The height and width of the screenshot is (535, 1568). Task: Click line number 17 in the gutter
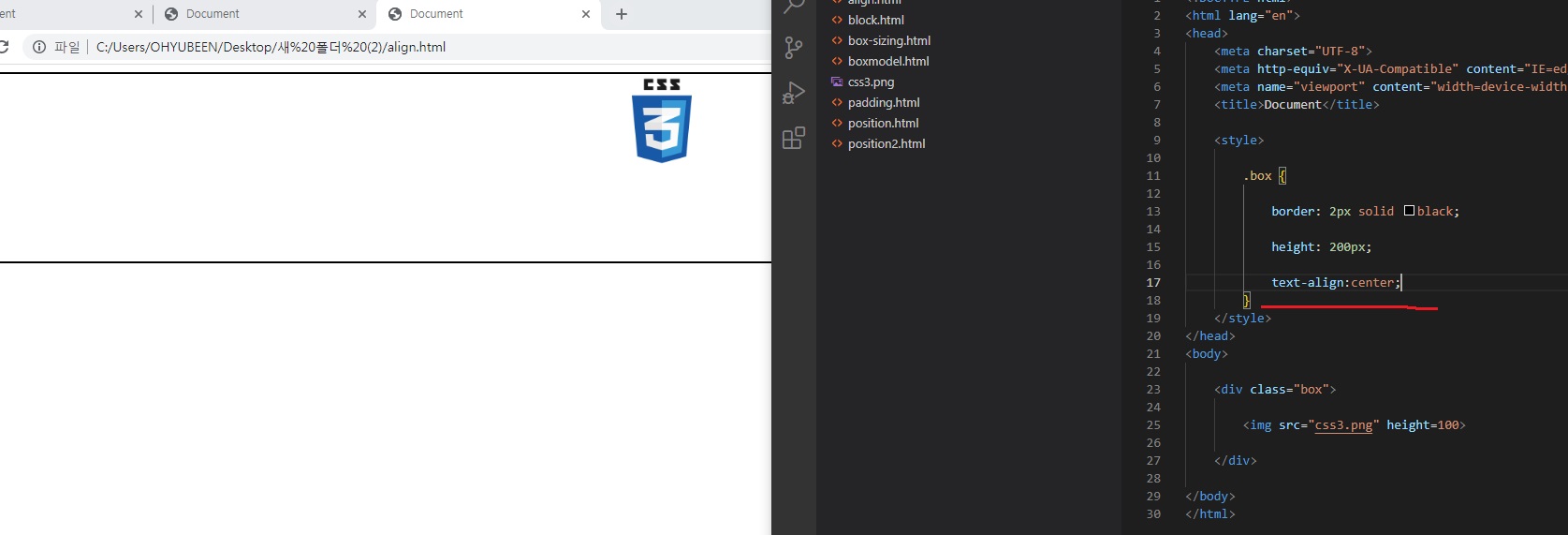[1153, 282]
